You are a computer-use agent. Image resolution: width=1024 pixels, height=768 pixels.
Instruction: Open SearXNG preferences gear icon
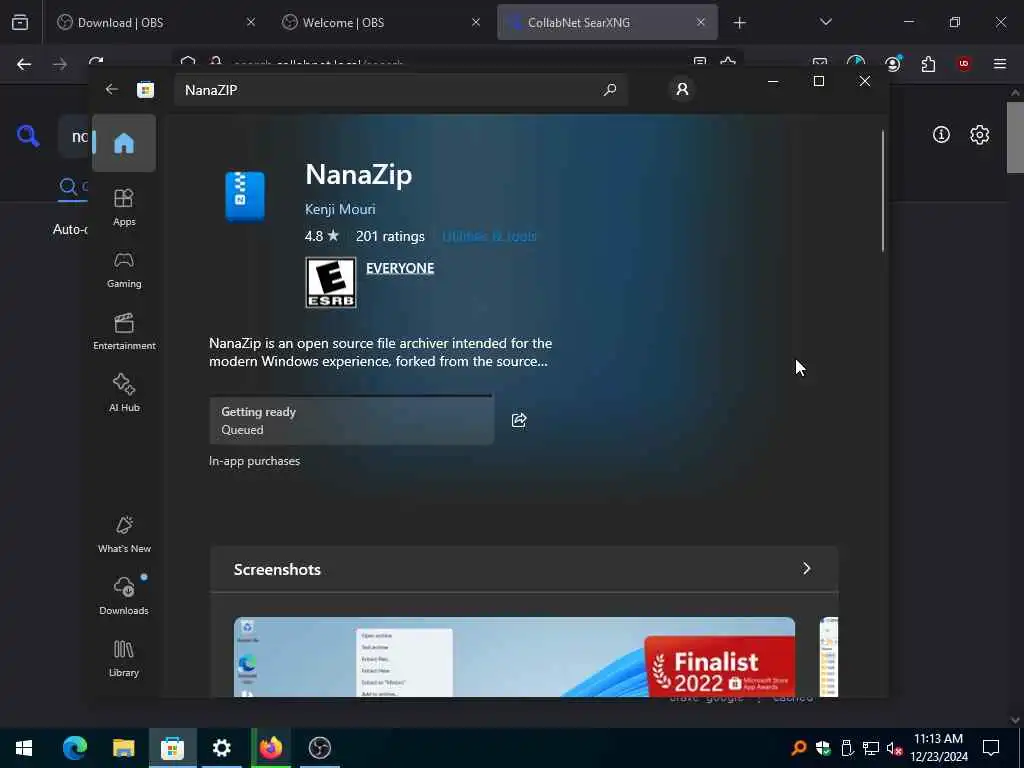pos(980,135)
